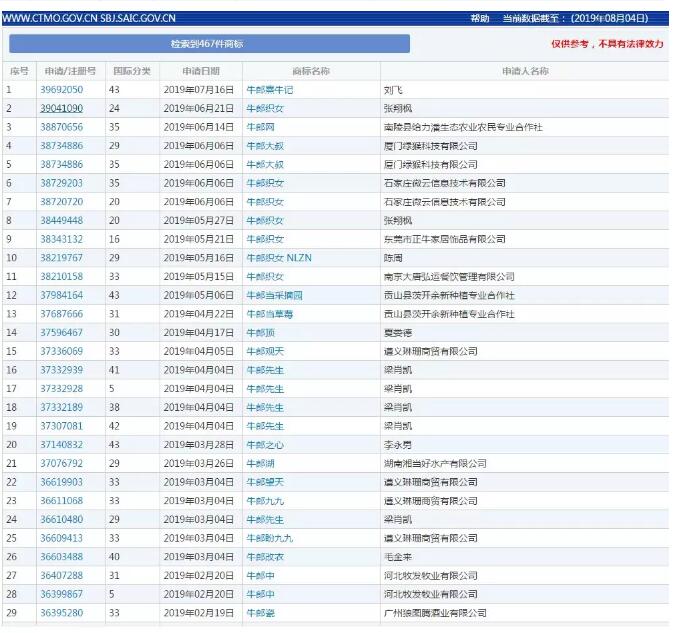Viewport: 675px width, 633px height.
Task: Select the date 2019年03月28日
Action: click(x=198, y=444)
